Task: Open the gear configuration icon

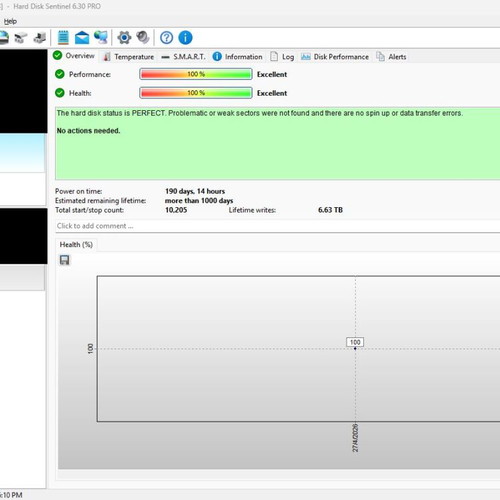Action: [x=124, y=37]
